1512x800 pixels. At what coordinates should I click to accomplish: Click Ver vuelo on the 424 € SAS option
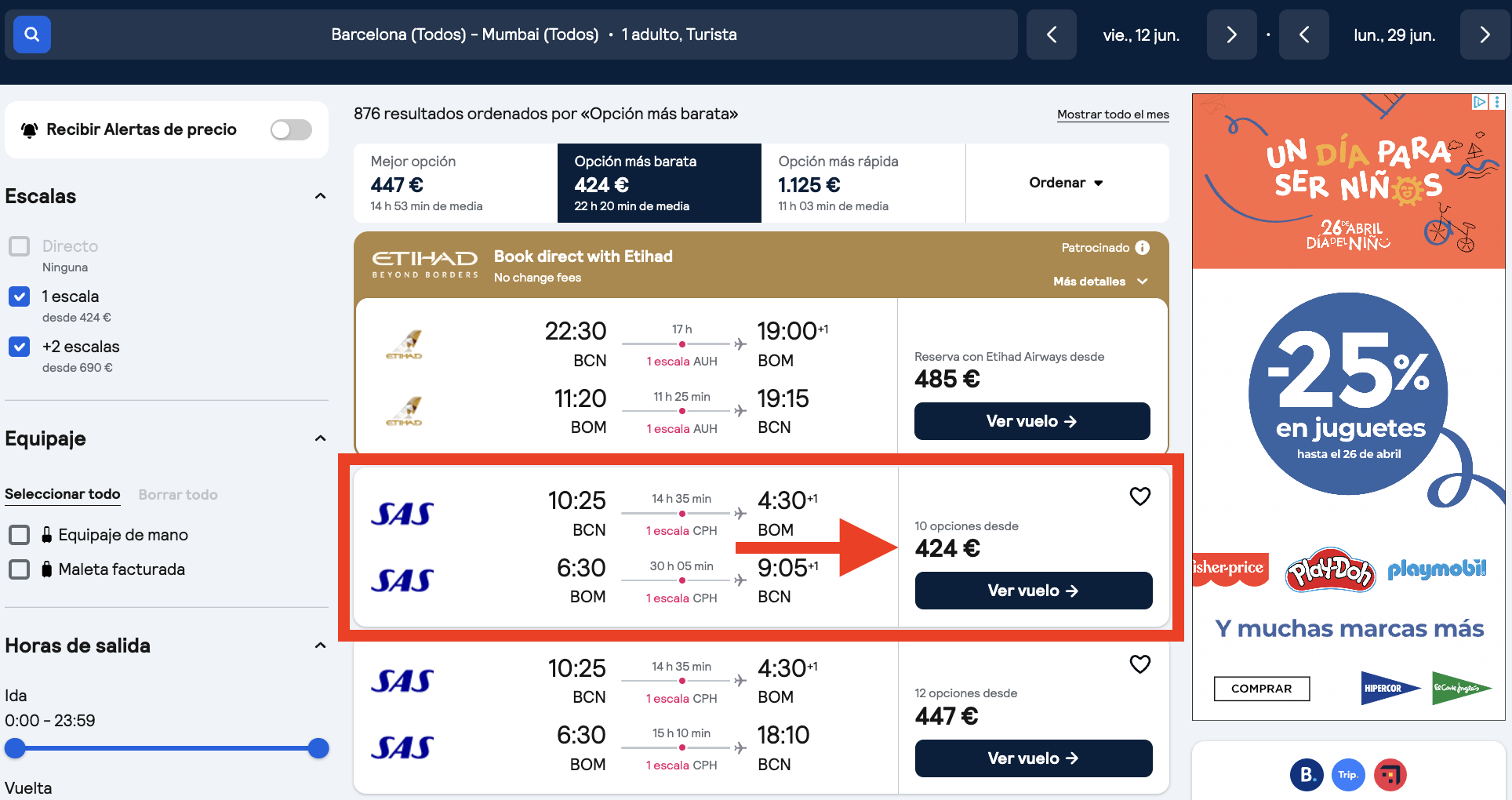pos(1032,591)
